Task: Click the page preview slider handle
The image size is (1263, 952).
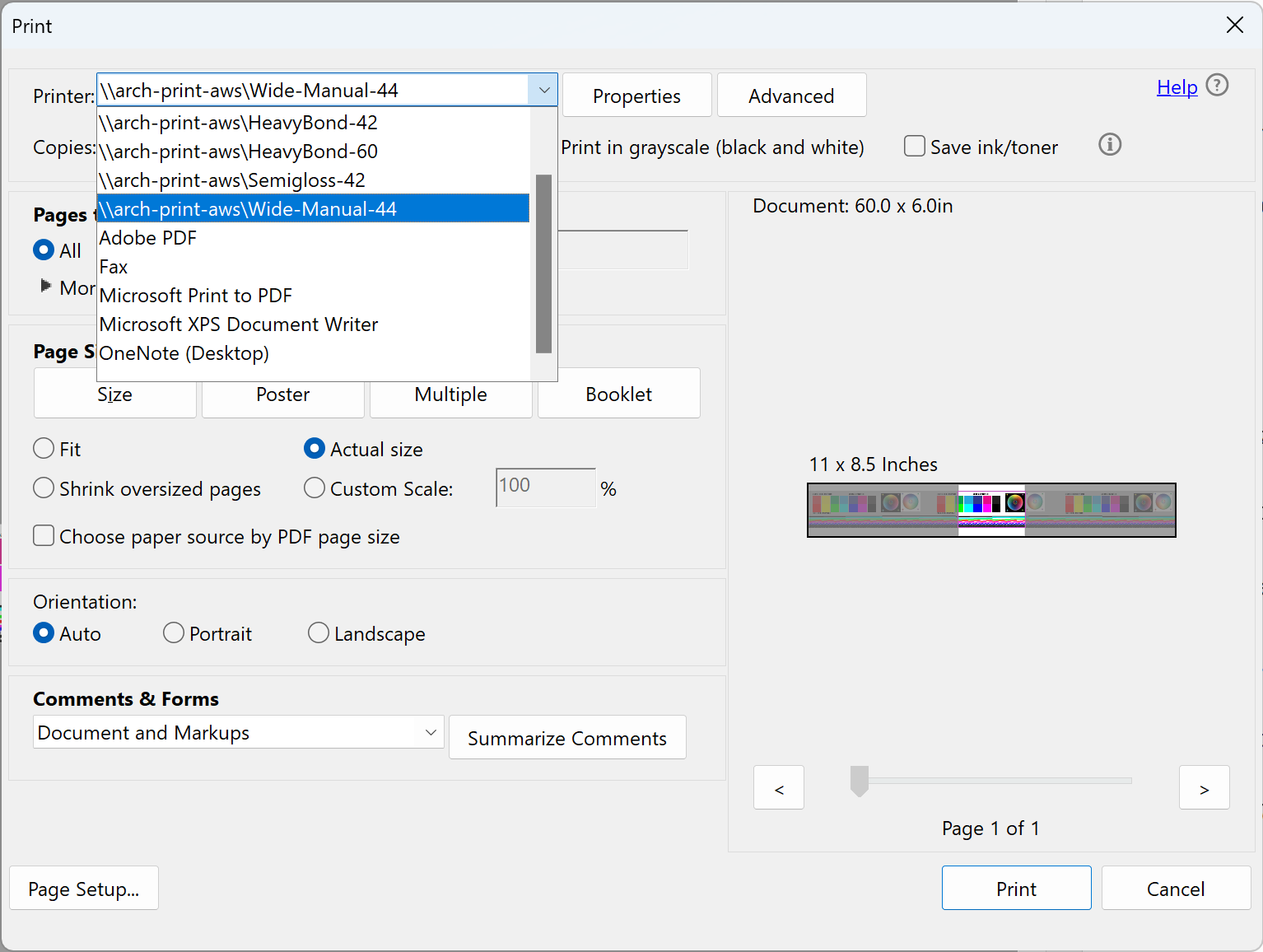Action: click(859, 781)
